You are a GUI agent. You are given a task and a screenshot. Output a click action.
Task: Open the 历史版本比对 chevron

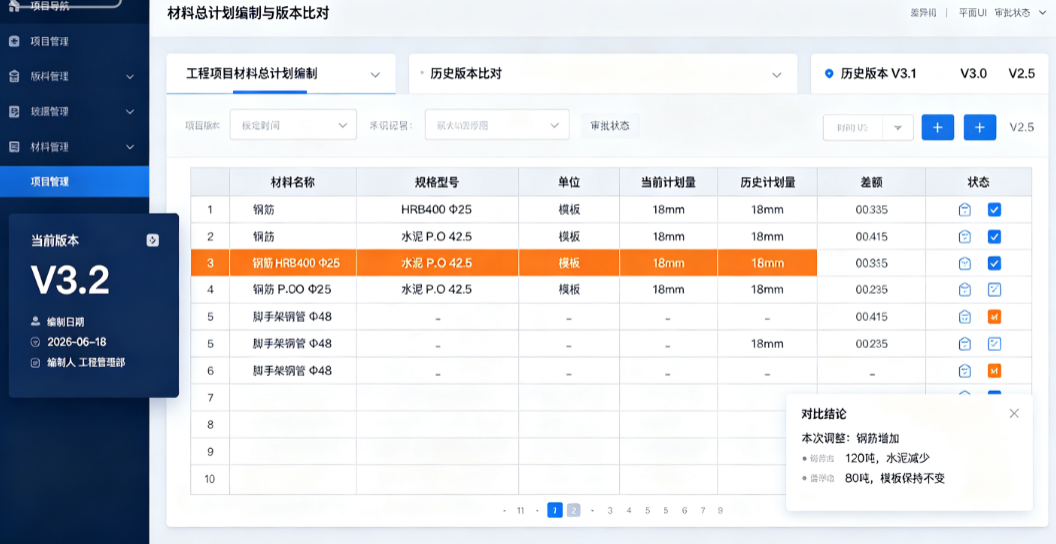(x=777, y=74)
